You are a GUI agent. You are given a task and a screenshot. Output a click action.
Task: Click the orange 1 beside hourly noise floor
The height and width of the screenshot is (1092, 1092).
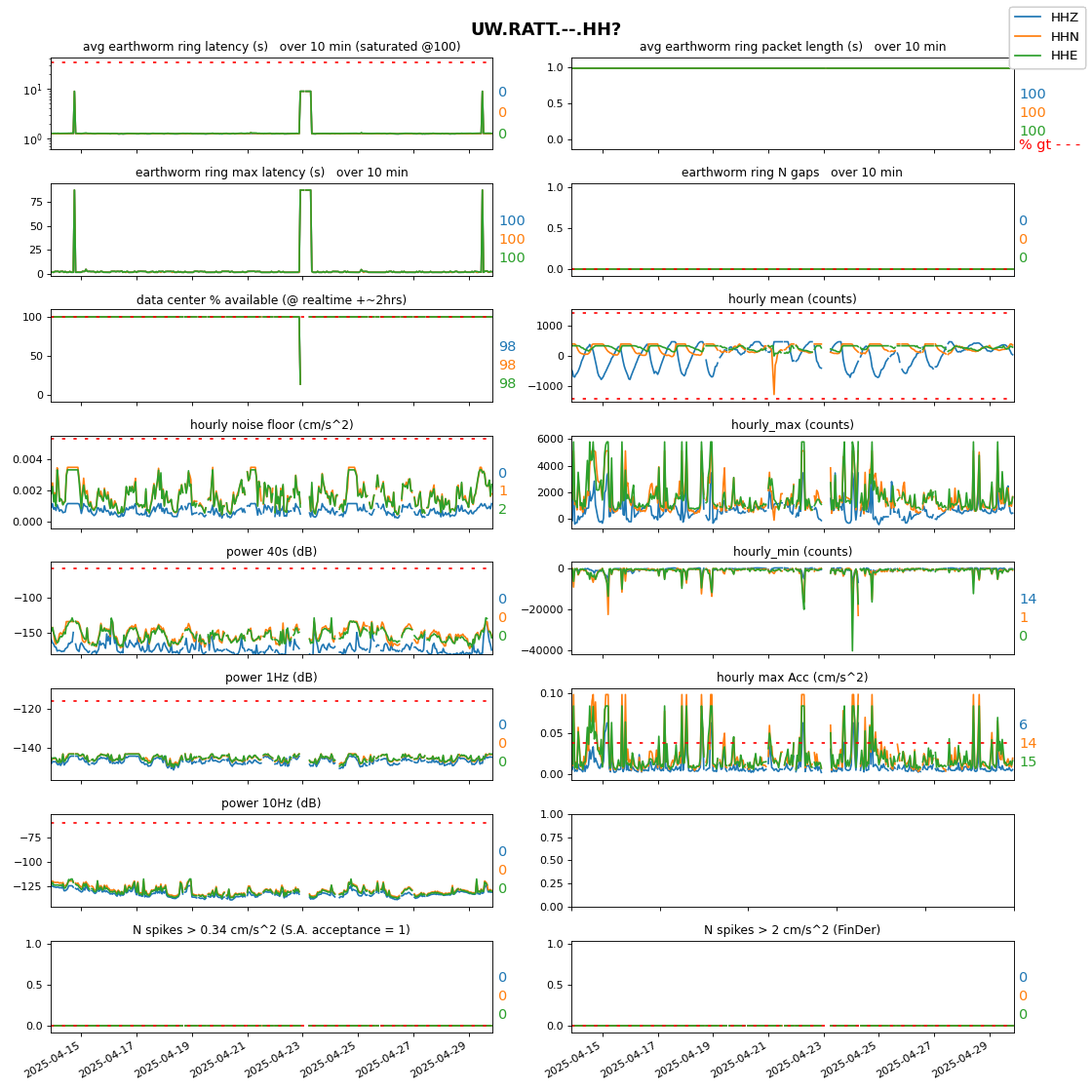pos(503,491)
